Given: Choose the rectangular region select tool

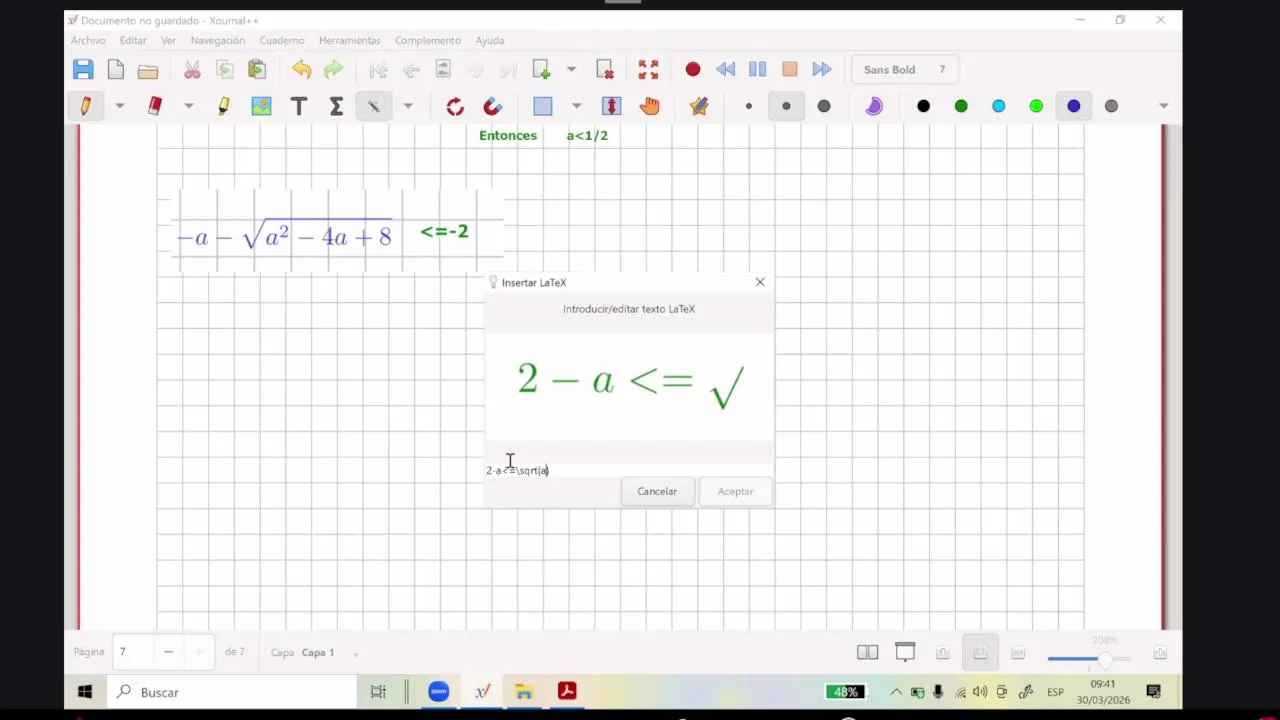Looking at the screenshot, I should pos(543,106).
